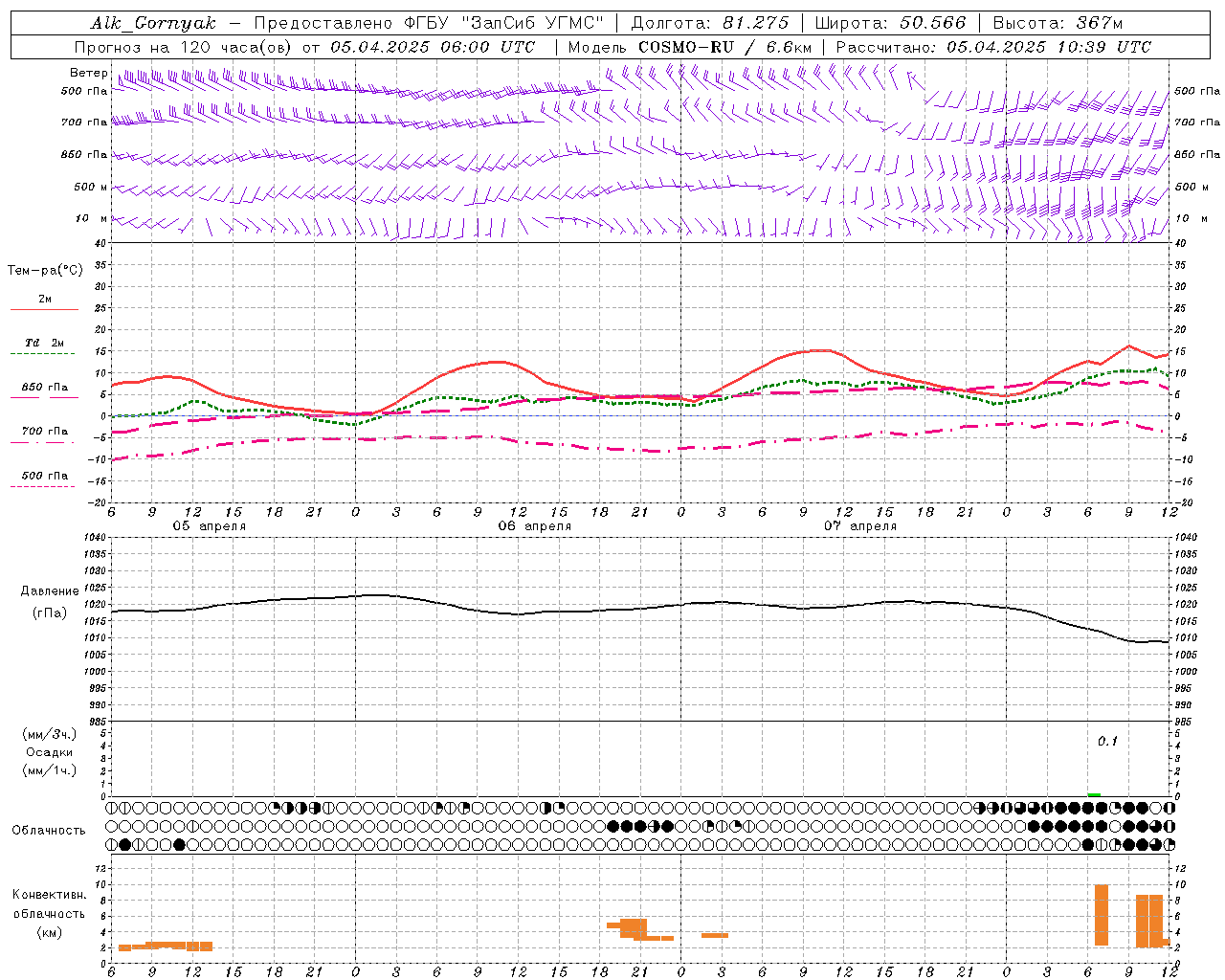
Task: Click the 'Ветер' wind panel label
Action: [88, 73]
